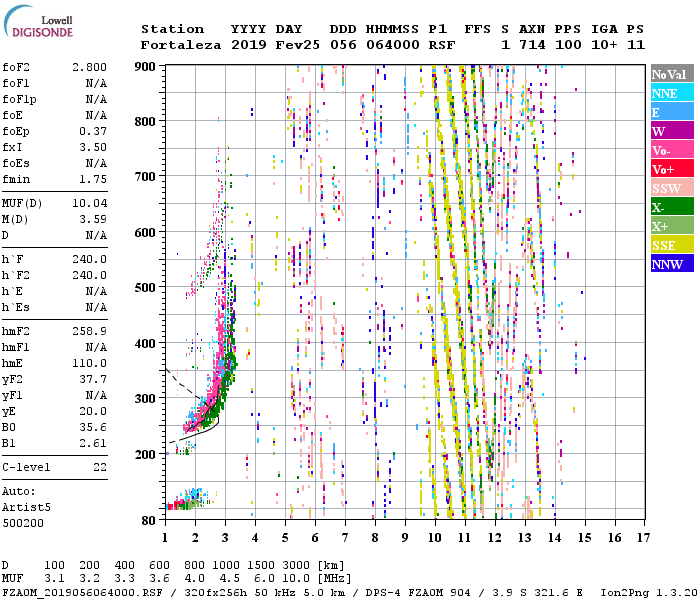The height and width of the screenshot is (600, 700).
Task: Click the RSF value under P1
Action: tap(442, 45)
